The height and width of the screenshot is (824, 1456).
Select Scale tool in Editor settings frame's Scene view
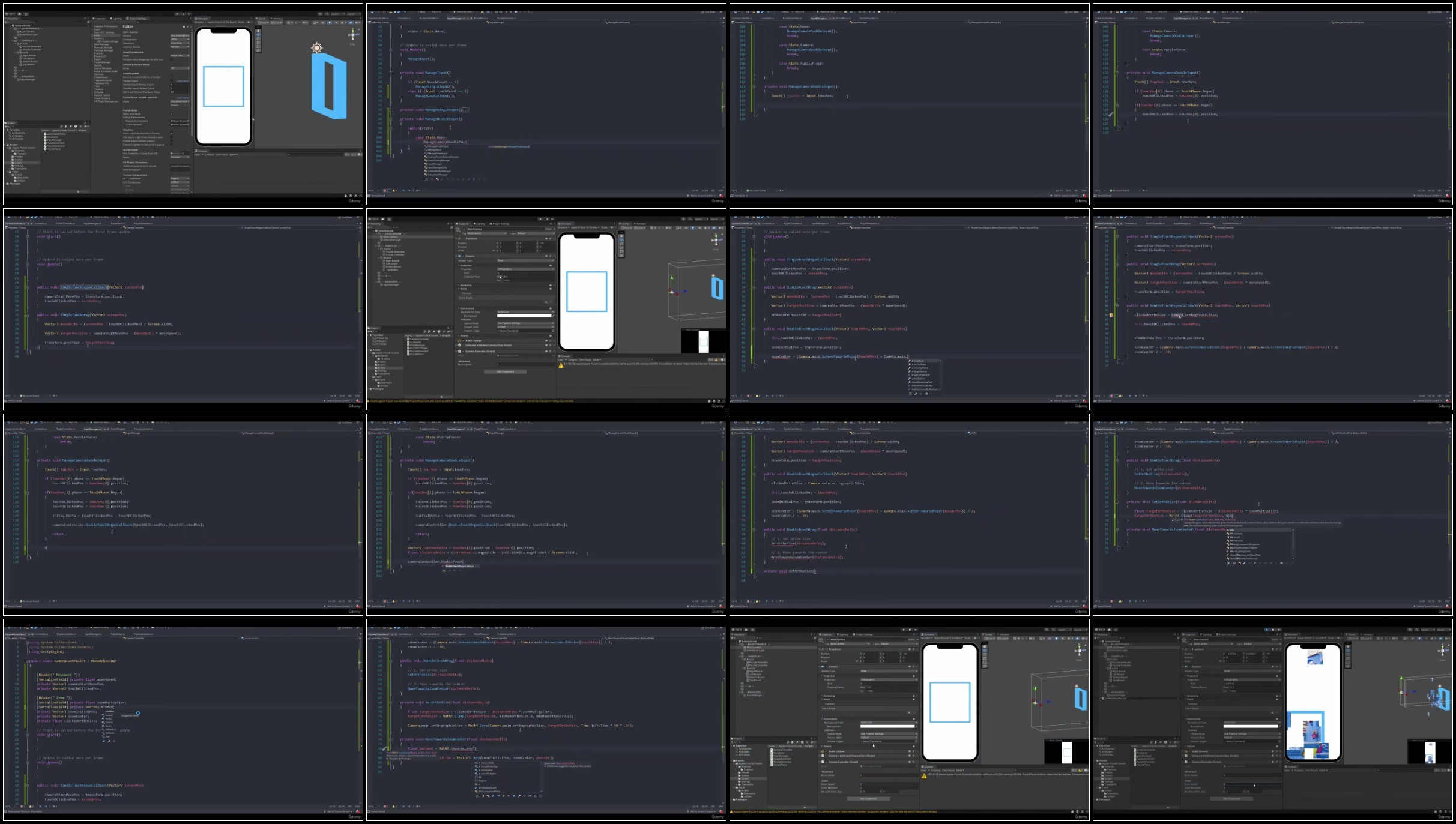258,43
